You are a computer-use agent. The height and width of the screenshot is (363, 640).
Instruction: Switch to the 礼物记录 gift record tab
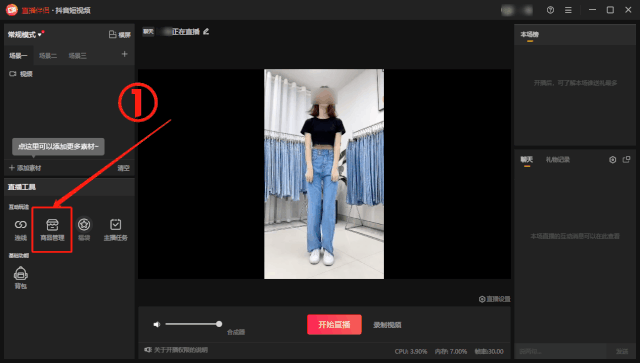558,160
